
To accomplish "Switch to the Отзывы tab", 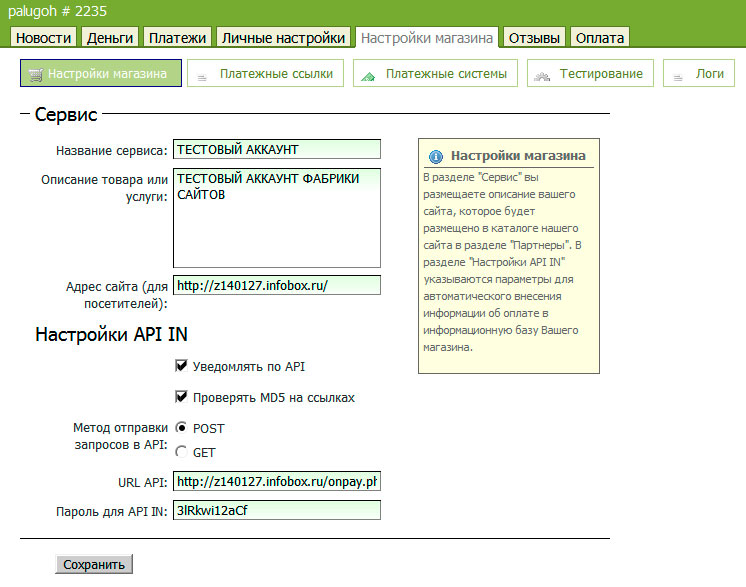I will pos(534,38).
